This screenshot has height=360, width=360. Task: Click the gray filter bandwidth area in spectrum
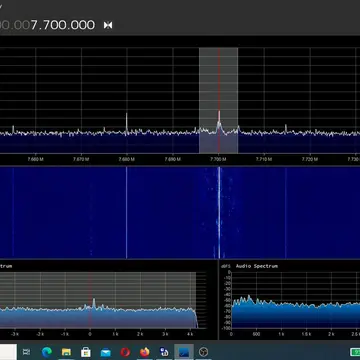(218, 100)
